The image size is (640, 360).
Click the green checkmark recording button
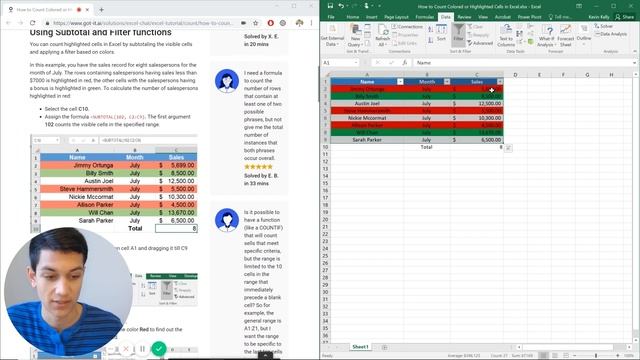[158, 348]
